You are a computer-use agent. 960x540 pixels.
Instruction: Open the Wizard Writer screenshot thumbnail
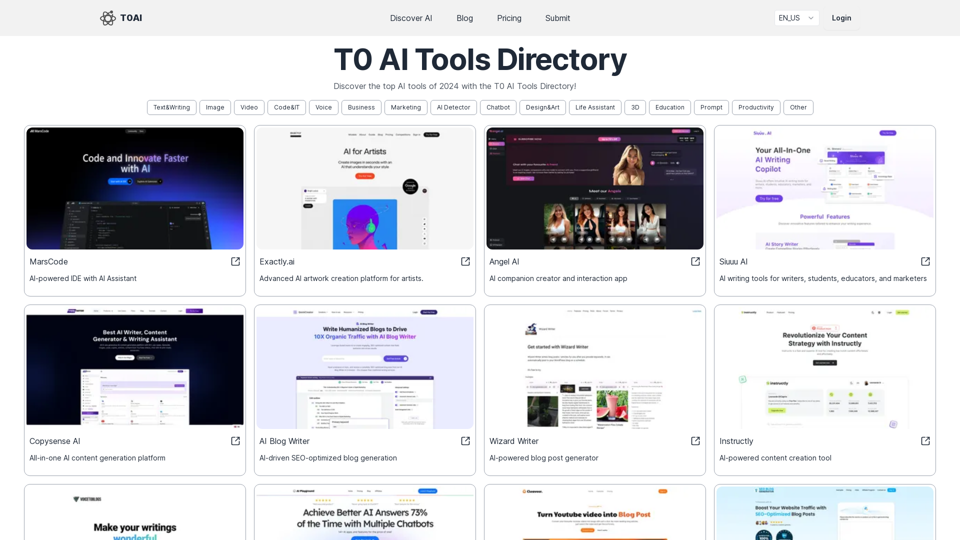[x=595, y=367]
